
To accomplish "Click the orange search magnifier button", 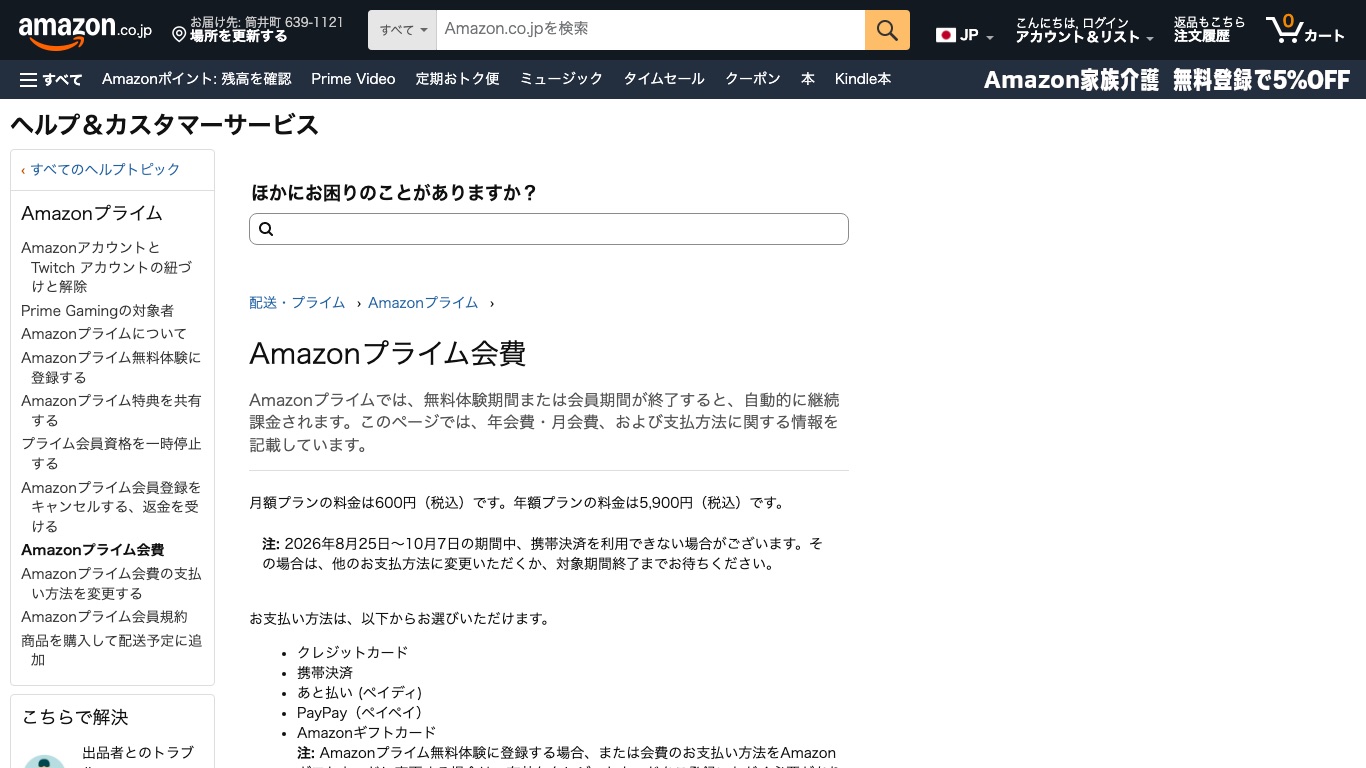I will click(x=887, y=30).
